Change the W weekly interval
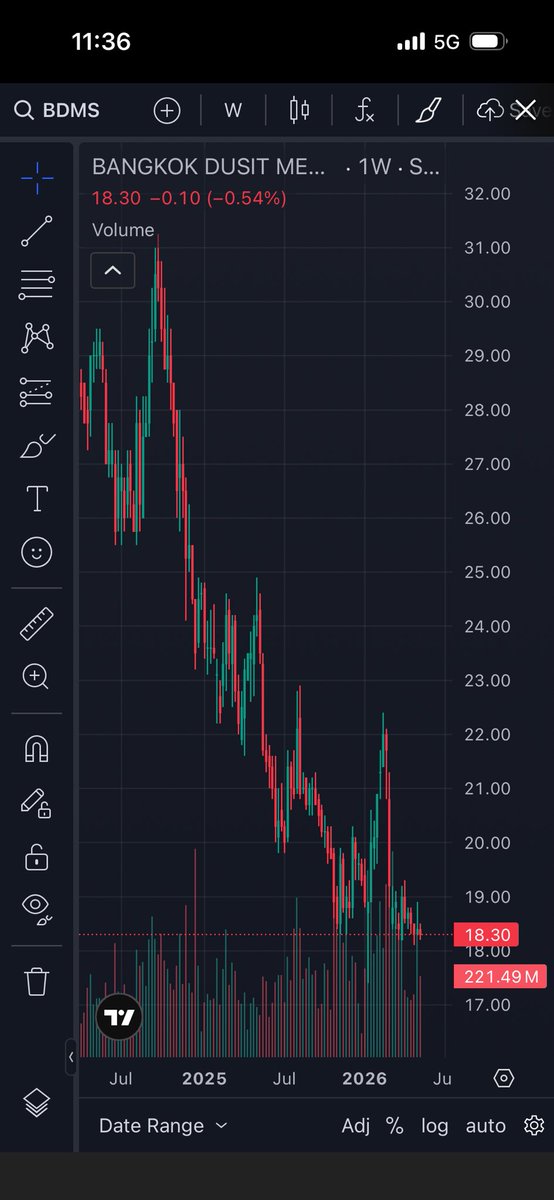The height and width of the screenshot is (1200, 554). (233, 110)
